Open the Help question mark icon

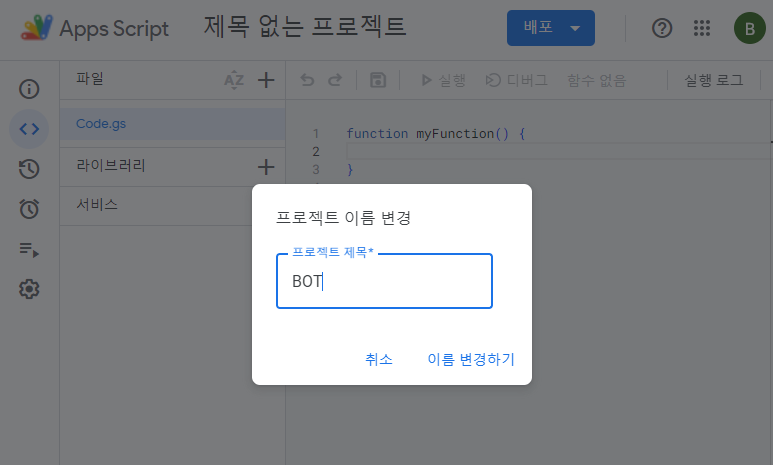tap(662, 28)
